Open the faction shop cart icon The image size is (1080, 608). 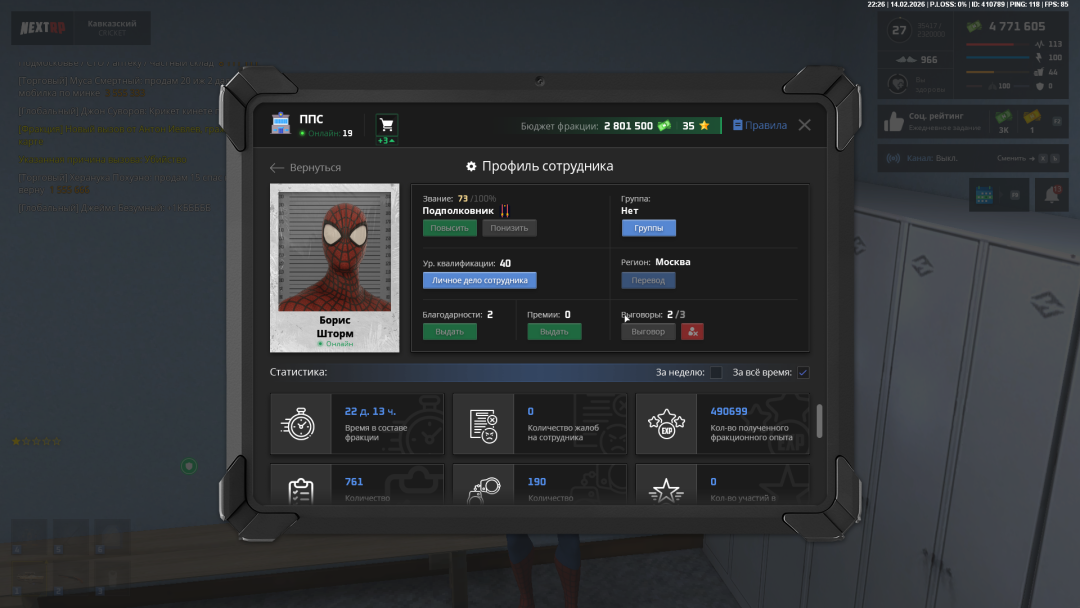386,125
